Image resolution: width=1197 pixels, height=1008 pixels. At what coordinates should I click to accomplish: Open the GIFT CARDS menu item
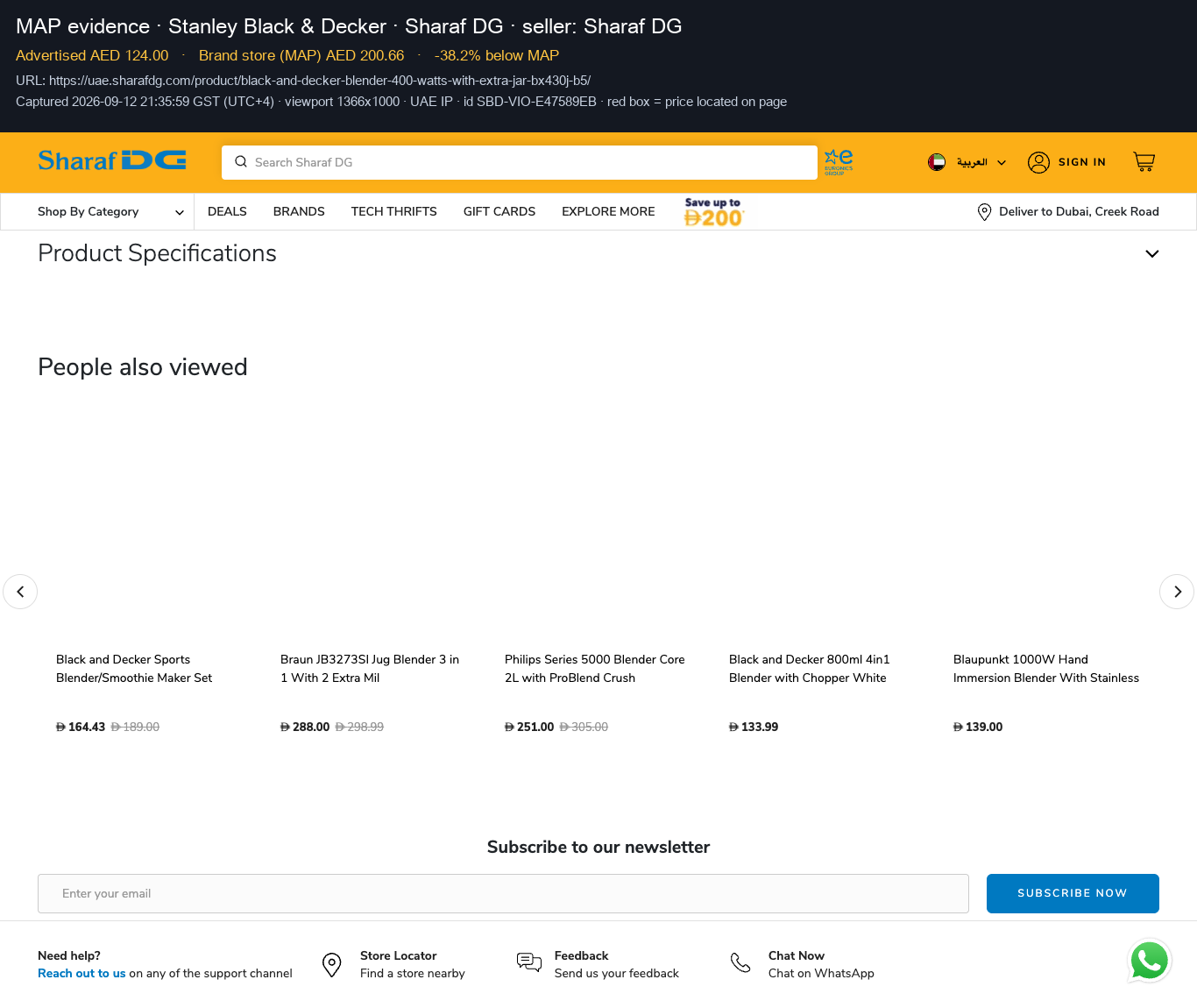pos(499,212)
